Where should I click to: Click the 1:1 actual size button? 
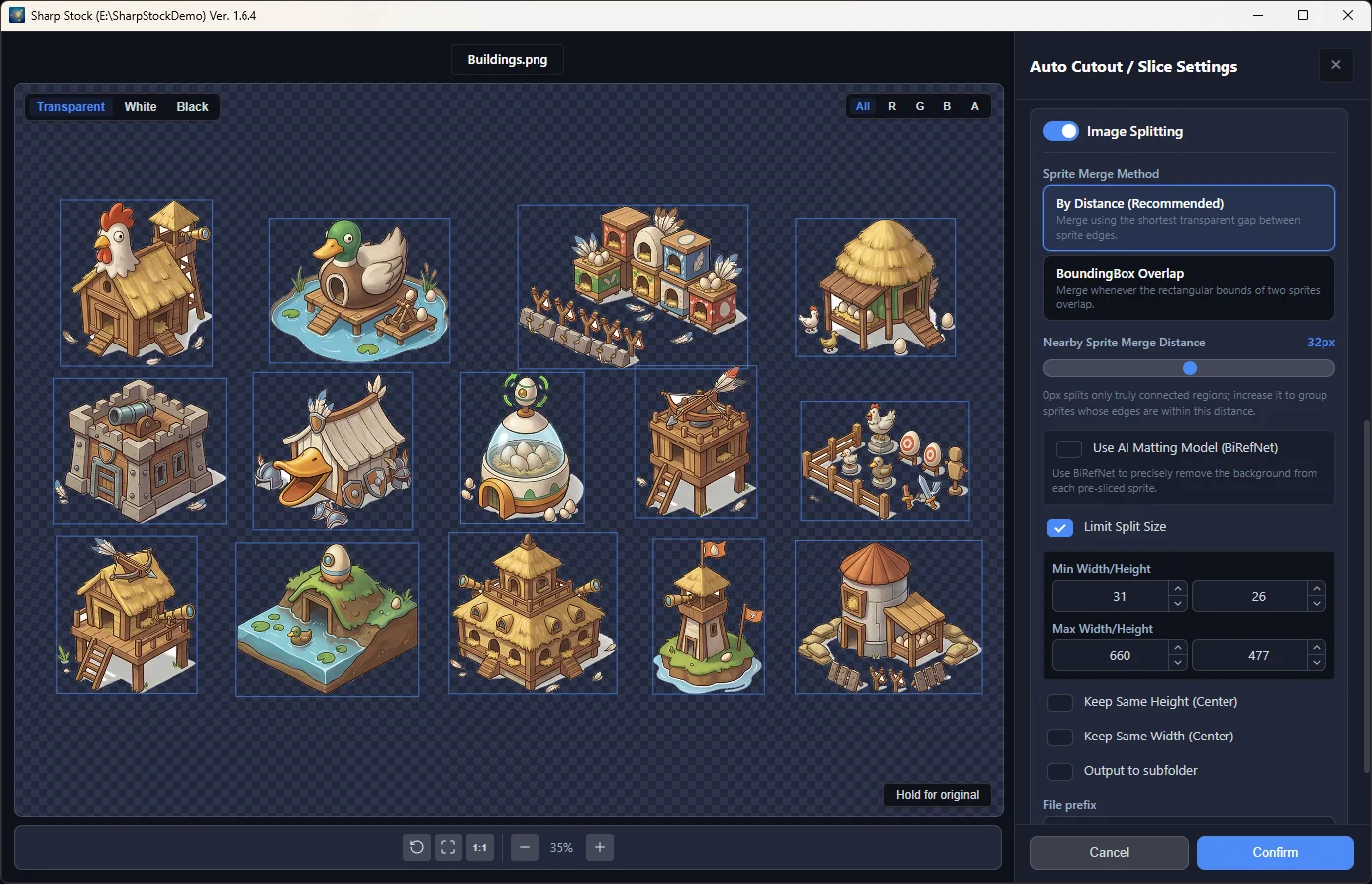click(x=480, y=847)
